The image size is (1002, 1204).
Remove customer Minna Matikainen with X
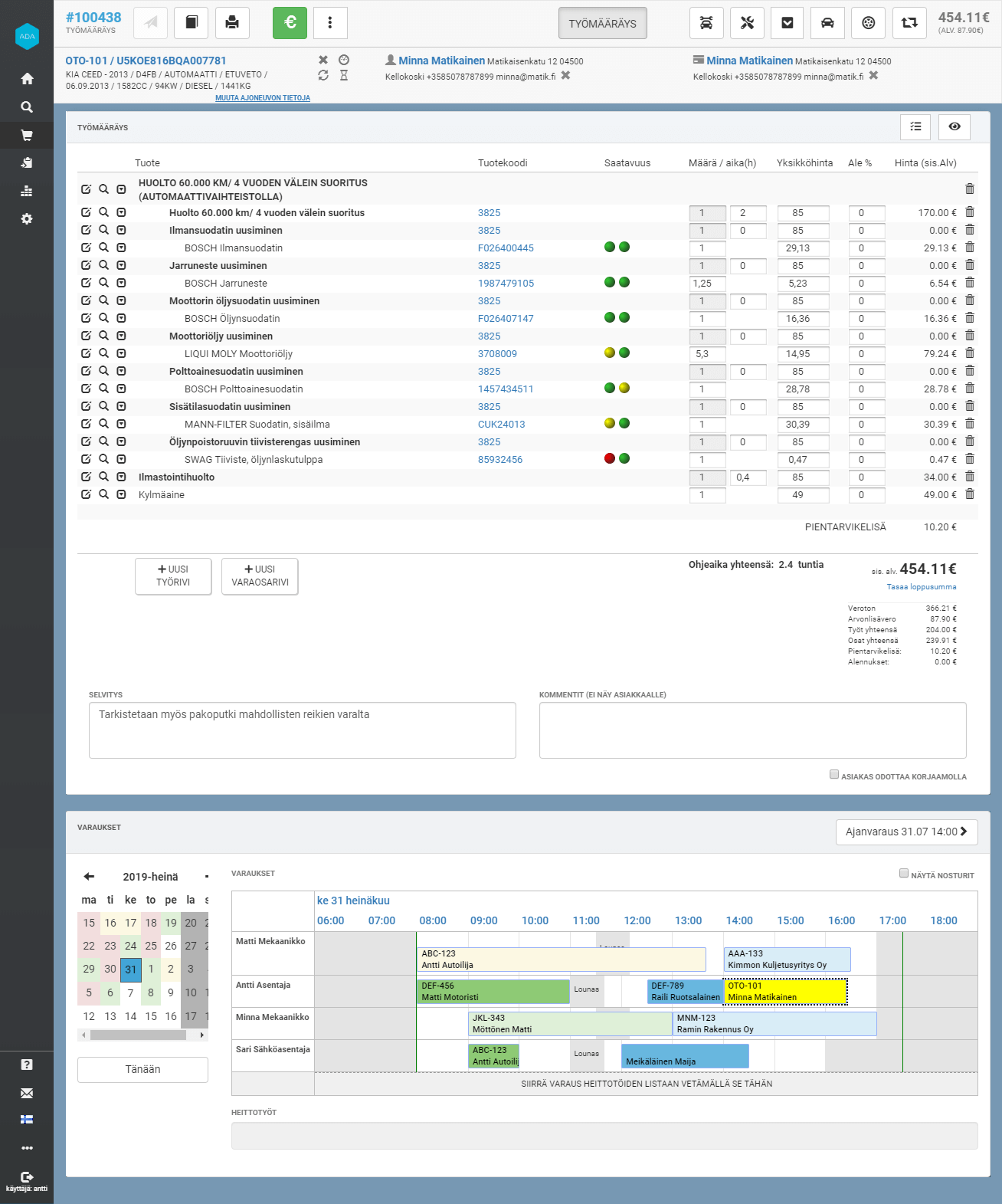click(x=565, y=75)
